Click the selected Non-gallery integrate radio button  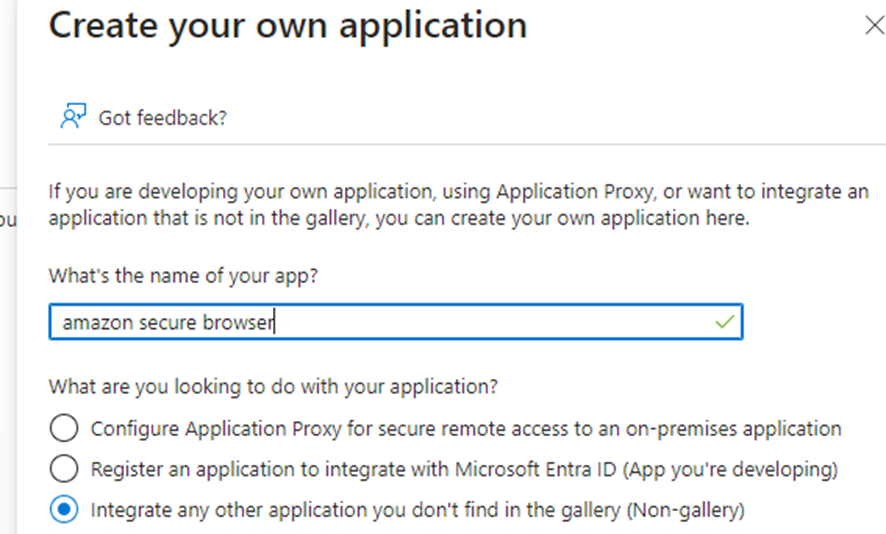coord(64,509)
